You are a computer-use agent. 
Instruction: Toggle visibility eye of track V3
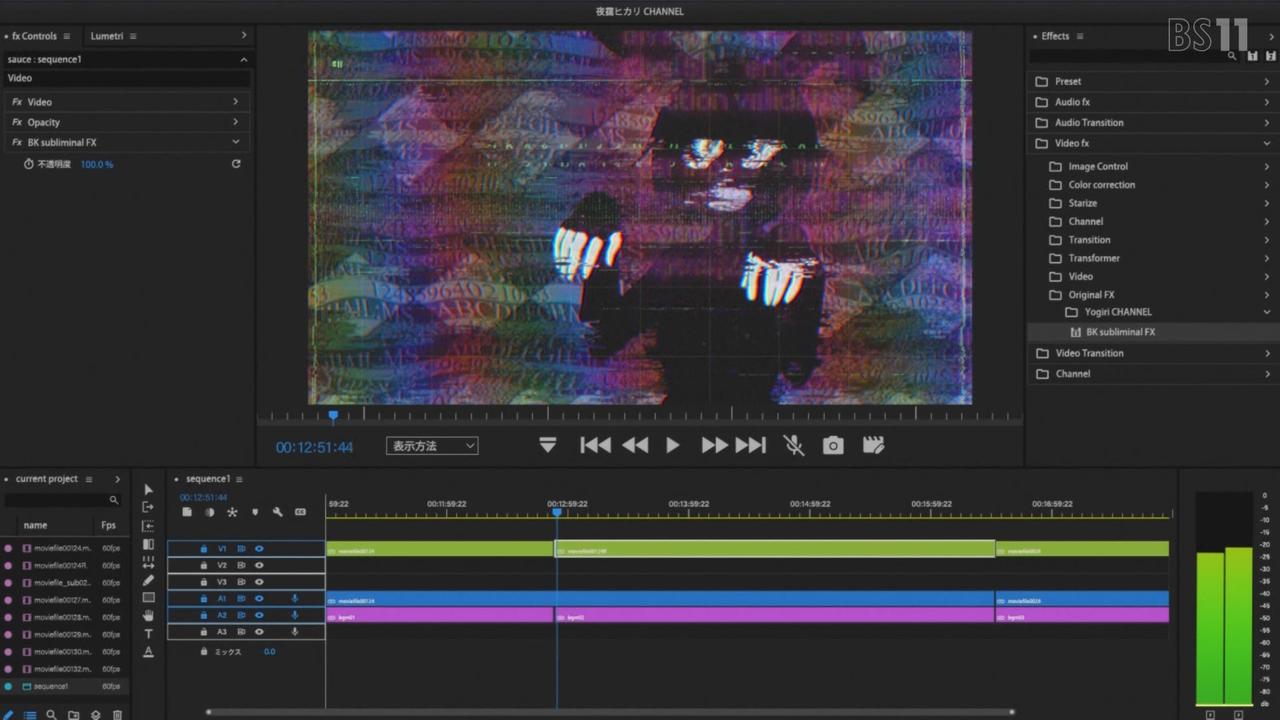pos(259,582)
